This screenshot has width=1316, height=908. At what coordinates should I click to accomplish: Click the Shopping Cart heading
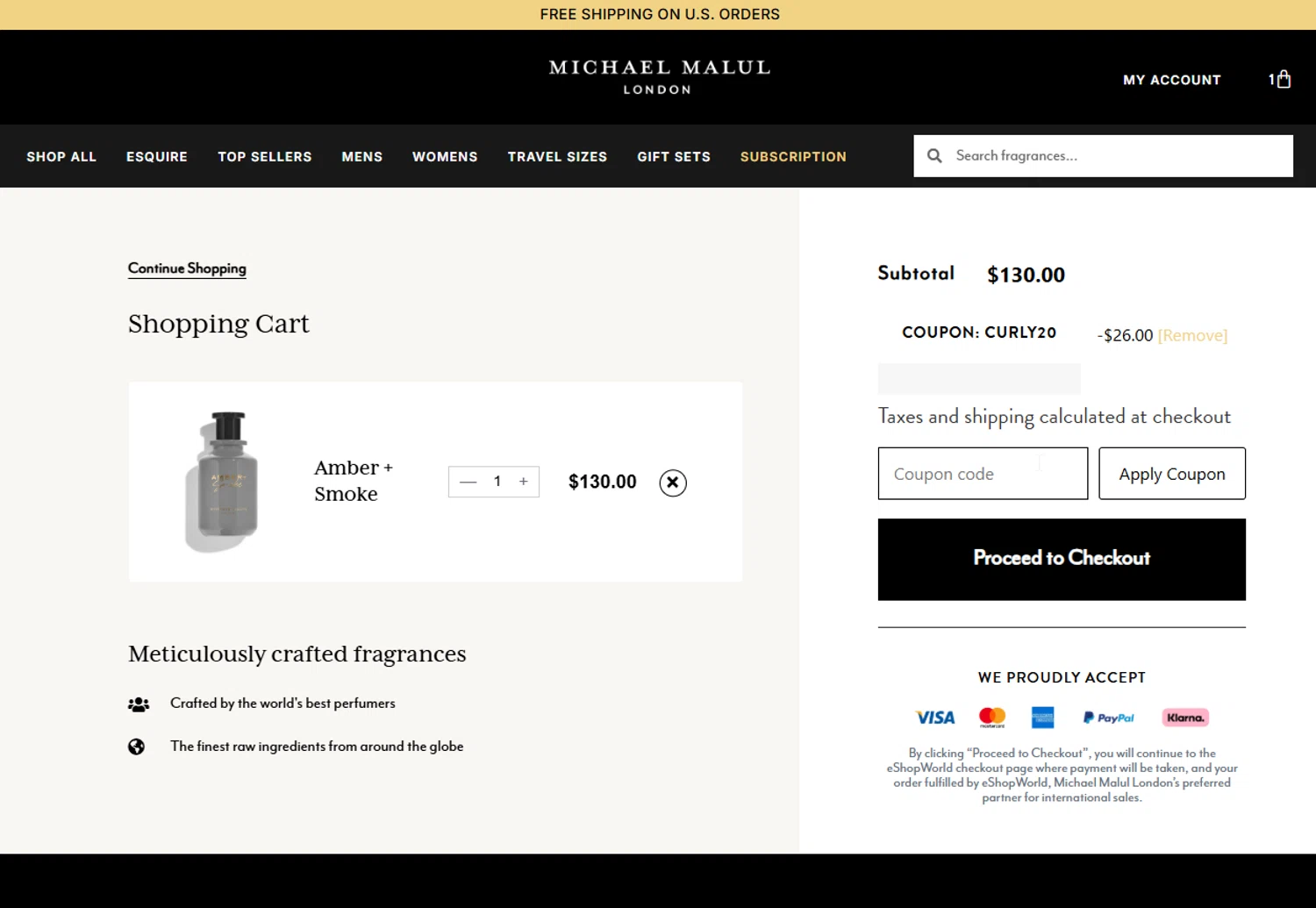[218, 324]
